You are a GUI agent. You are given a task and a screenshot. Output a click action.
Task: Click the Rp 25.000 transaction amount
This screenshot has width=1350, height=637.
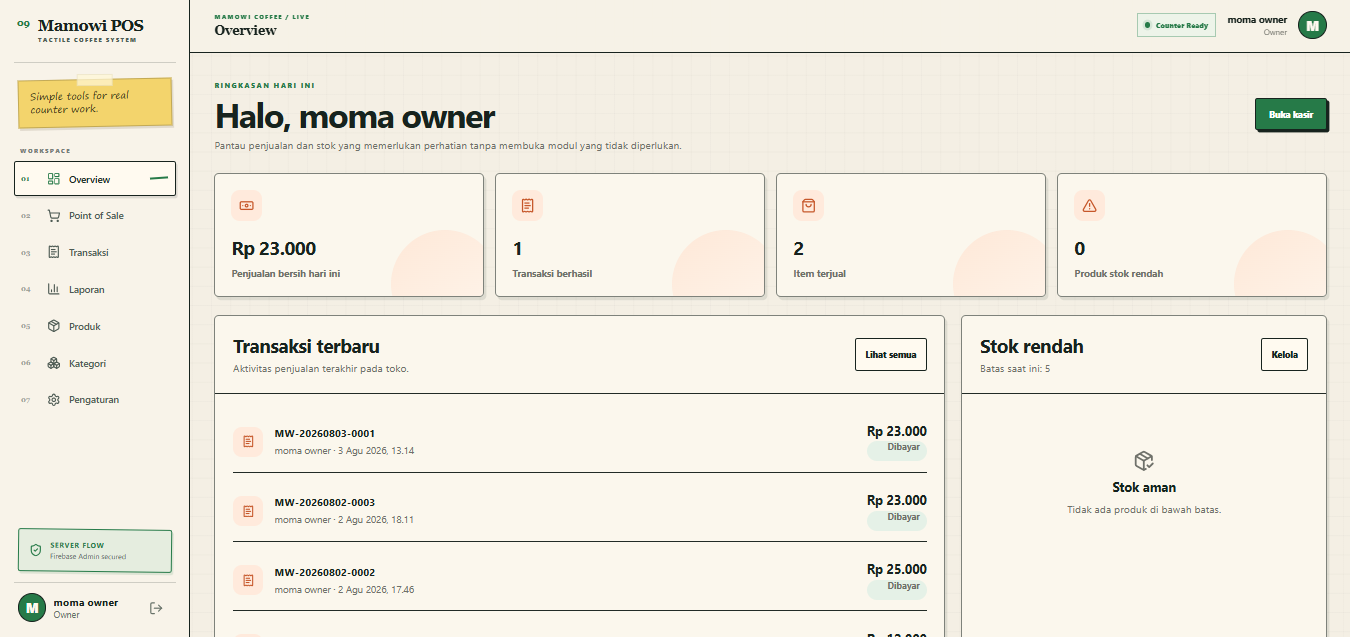tap(897, 569)
